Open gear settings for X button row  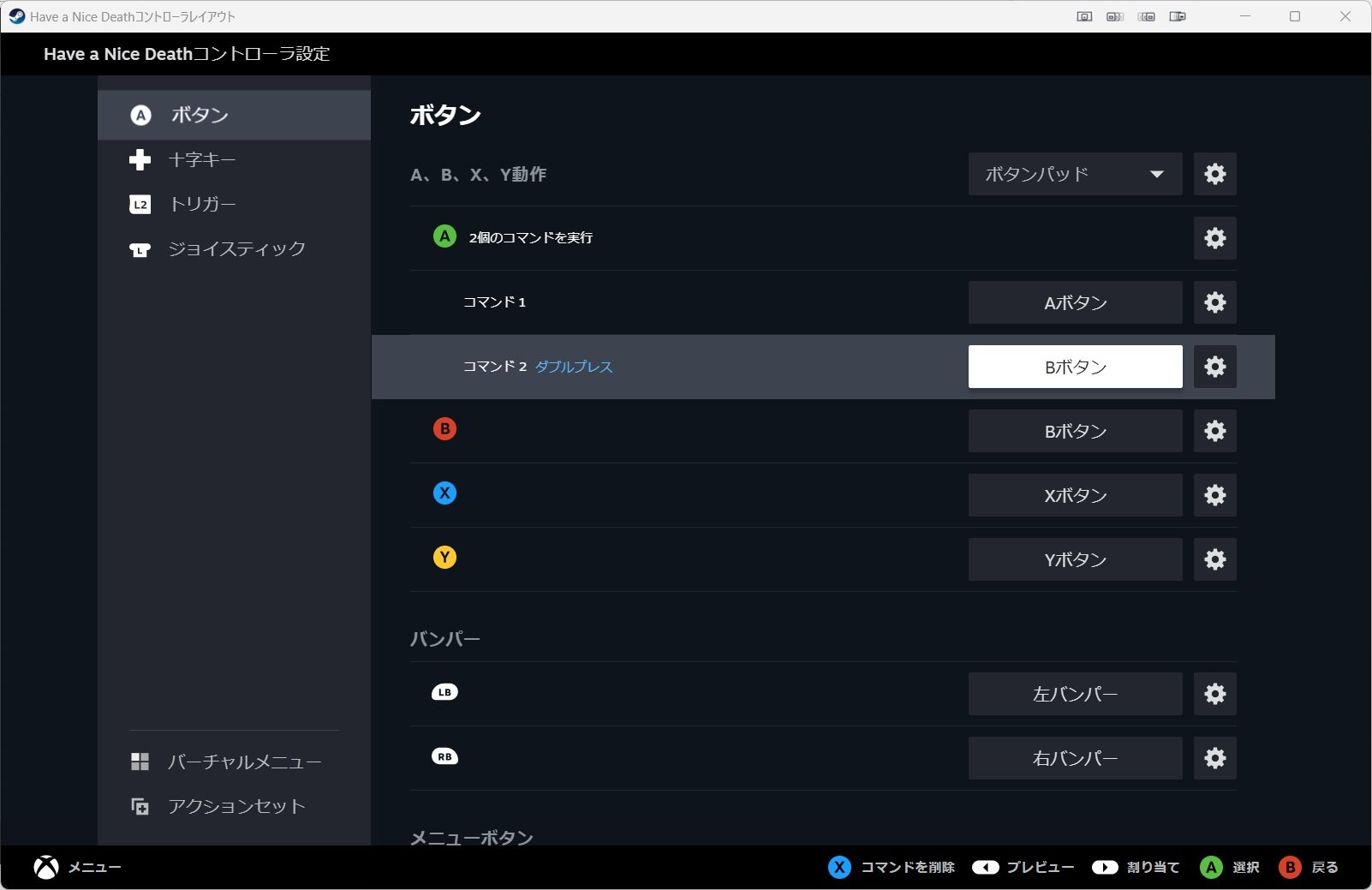coord(1214,495)
